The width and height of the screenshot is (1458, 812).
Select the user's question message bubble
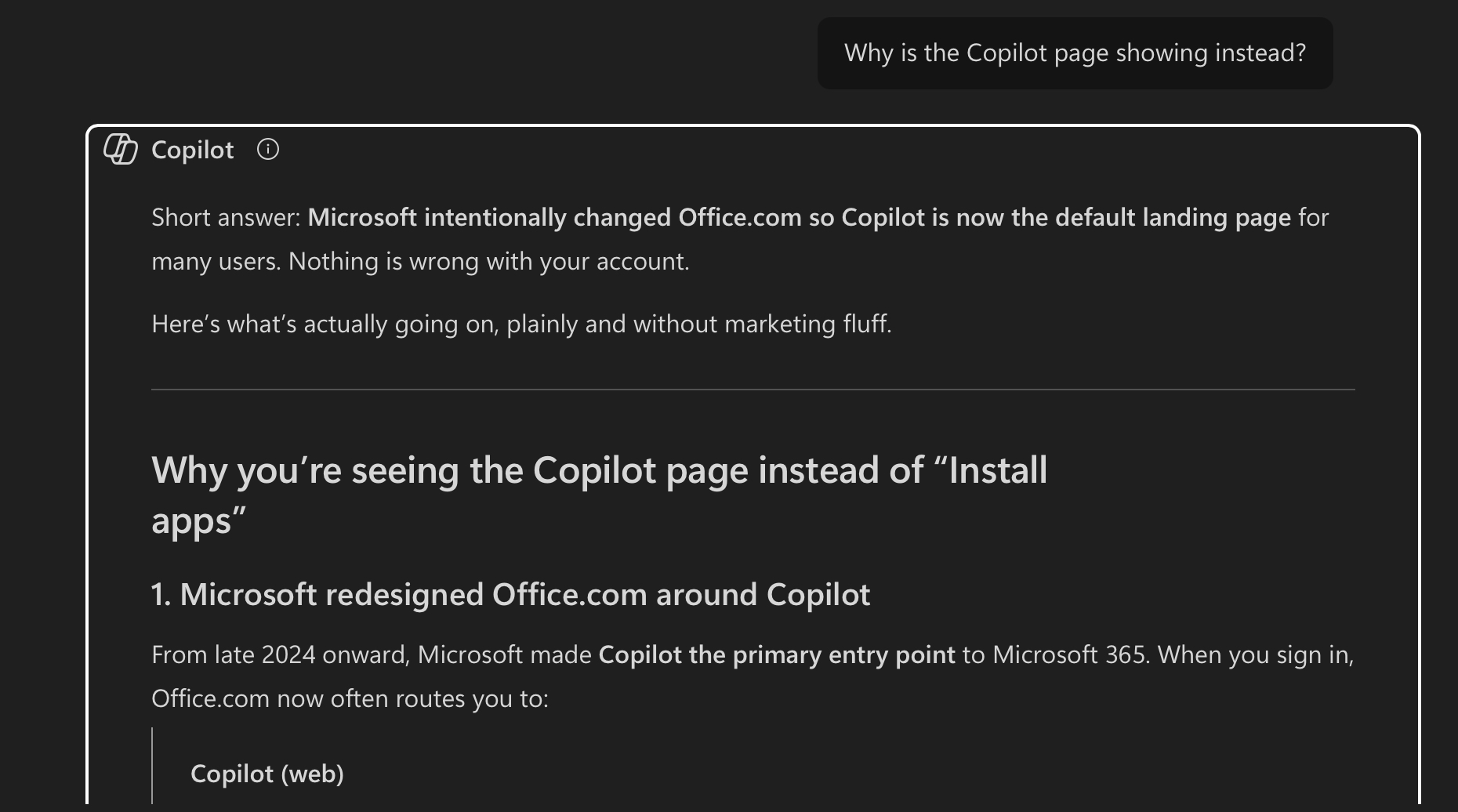(x=1075, y=53)
